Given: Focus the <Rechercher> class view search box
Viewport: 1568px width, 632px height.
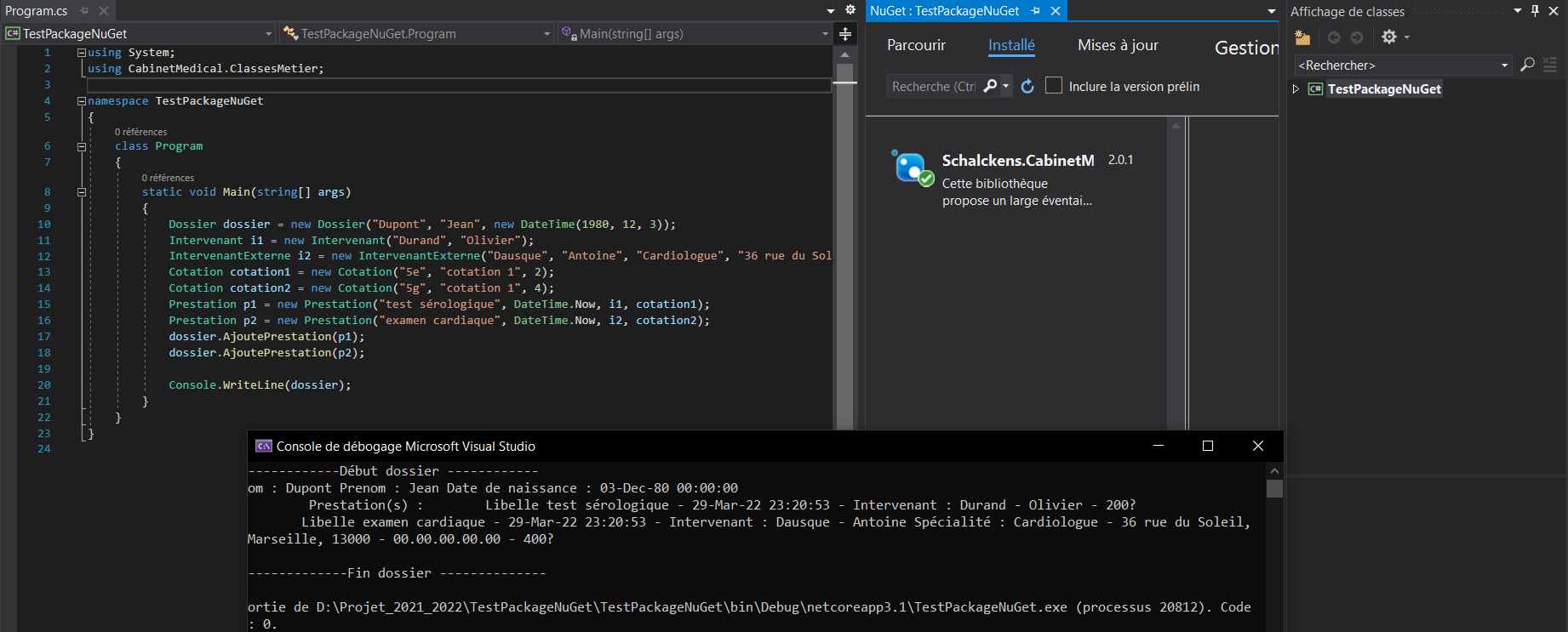Looking at the screenshot, I should click(x=1394, y=65).
